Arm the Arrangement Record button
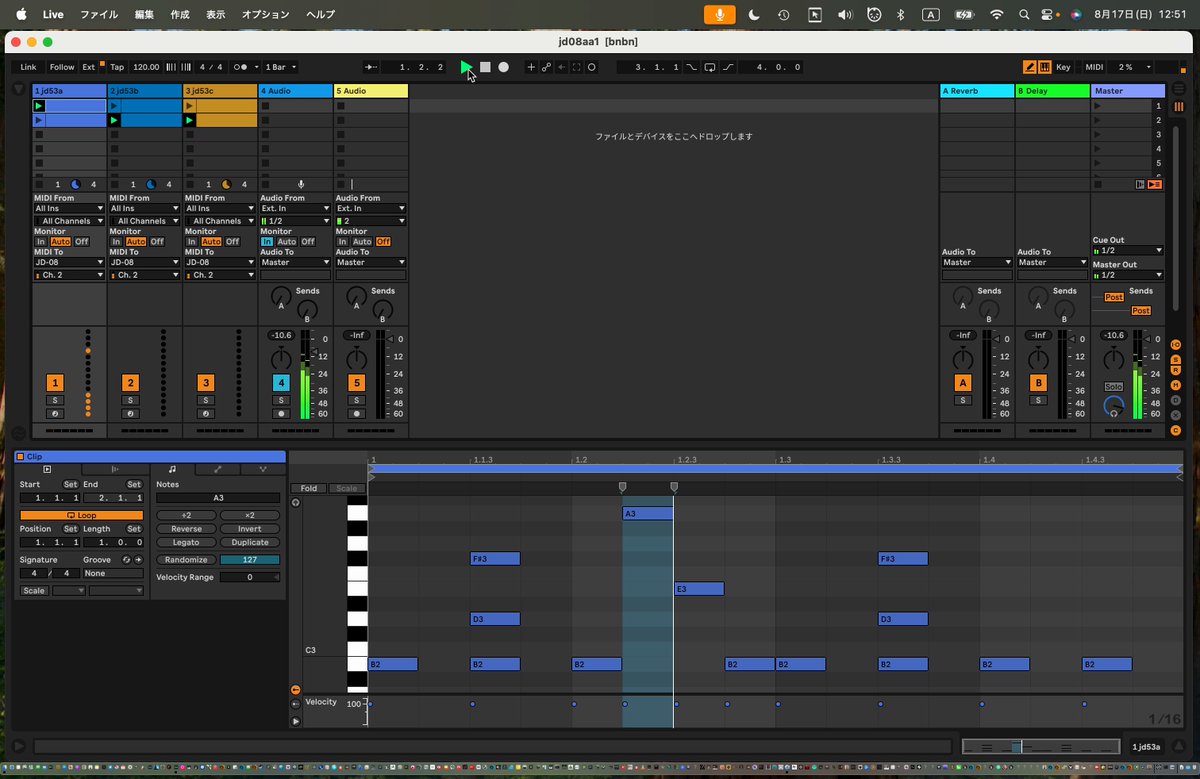This screenshot has height=779, width=1200. click(504, 67)
